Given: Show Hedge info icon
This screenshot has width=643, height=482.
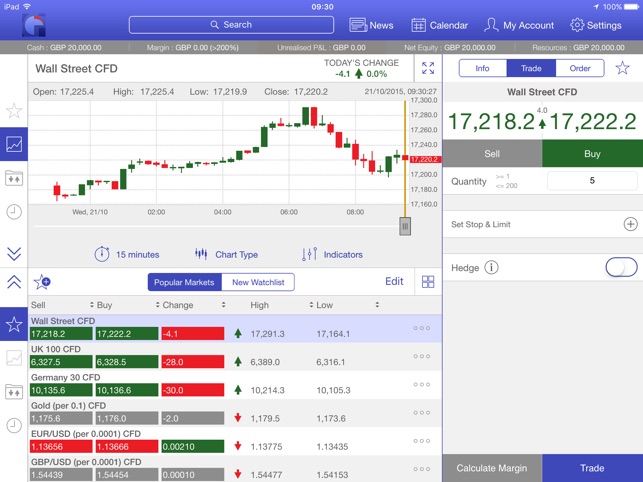Looking at the screenshot, I should point(491,267).
